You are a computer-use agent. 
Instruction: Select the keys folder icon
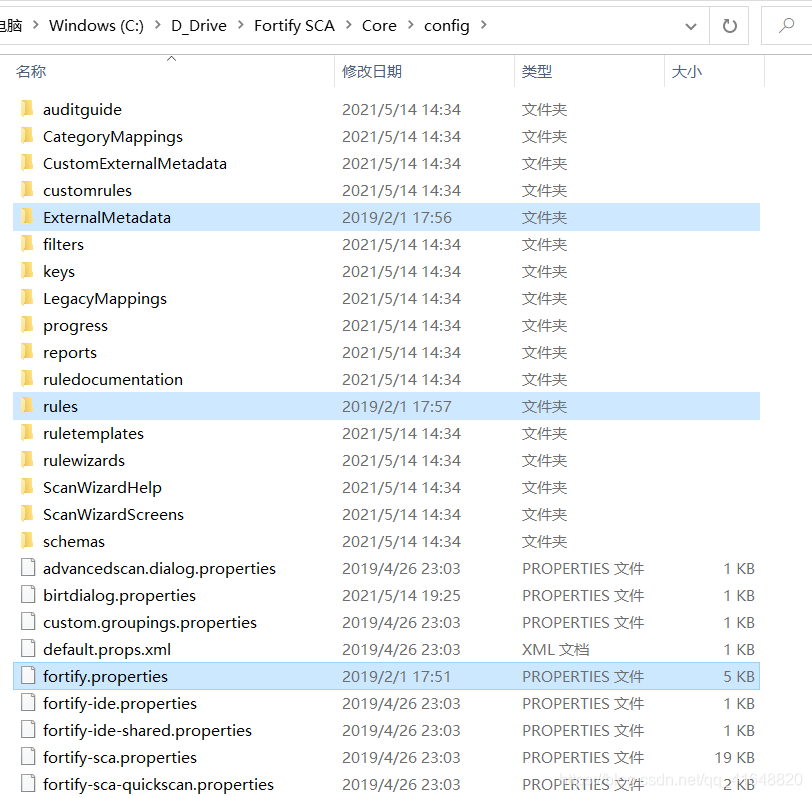pyautogui.click(x=27, y=270)
